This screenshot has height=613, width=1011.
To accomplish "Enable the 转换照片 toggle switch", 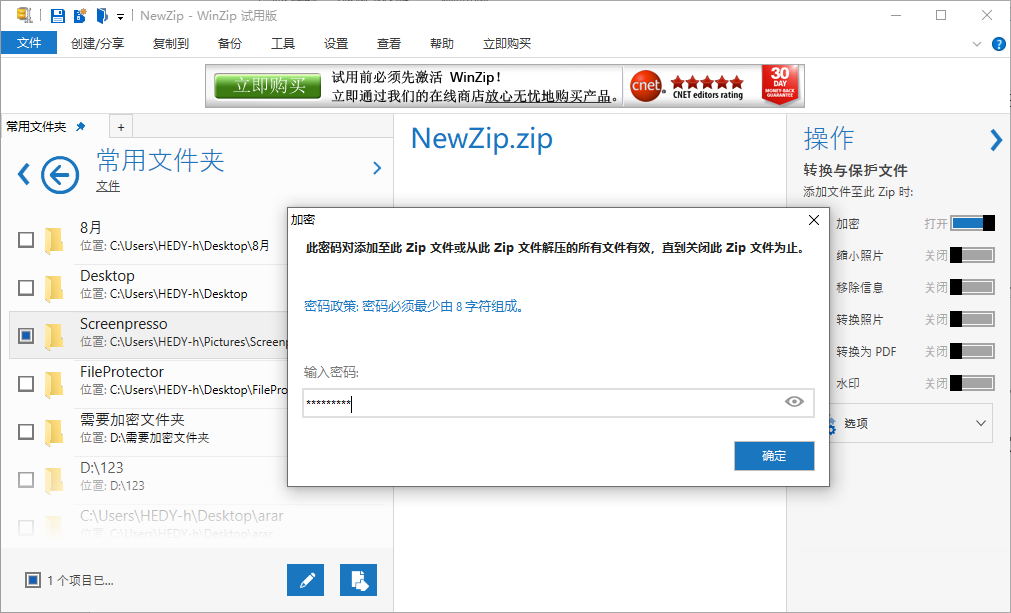I will coord(973,319).
